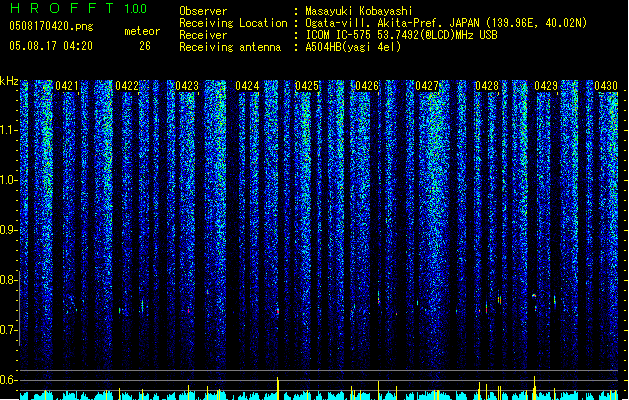629x400 pixels.
Task: Click the 0422 time marker label
Action: point(127,86)
